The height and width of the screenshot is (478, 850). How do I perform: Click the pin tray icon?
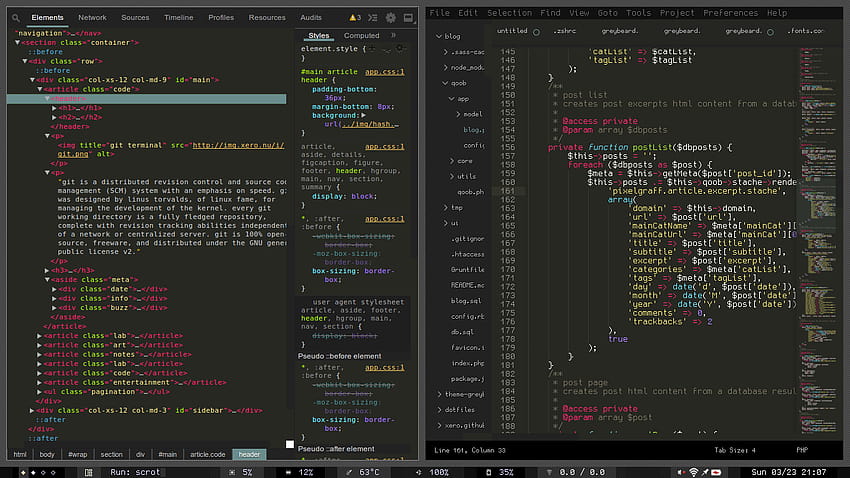705,473
